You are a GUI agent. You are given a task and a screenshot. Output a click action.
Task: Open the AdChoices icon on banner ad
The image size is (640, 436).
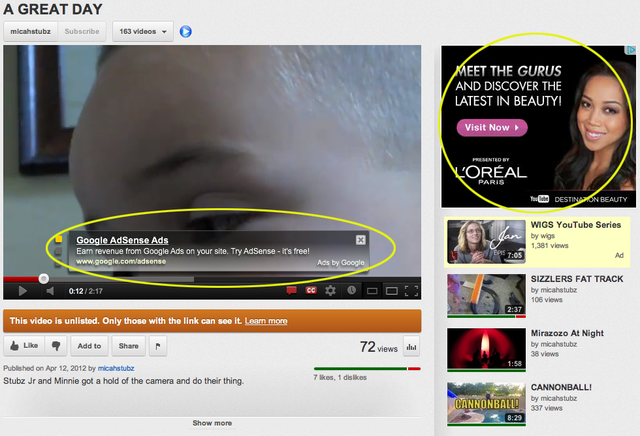[x=631, y=50]
